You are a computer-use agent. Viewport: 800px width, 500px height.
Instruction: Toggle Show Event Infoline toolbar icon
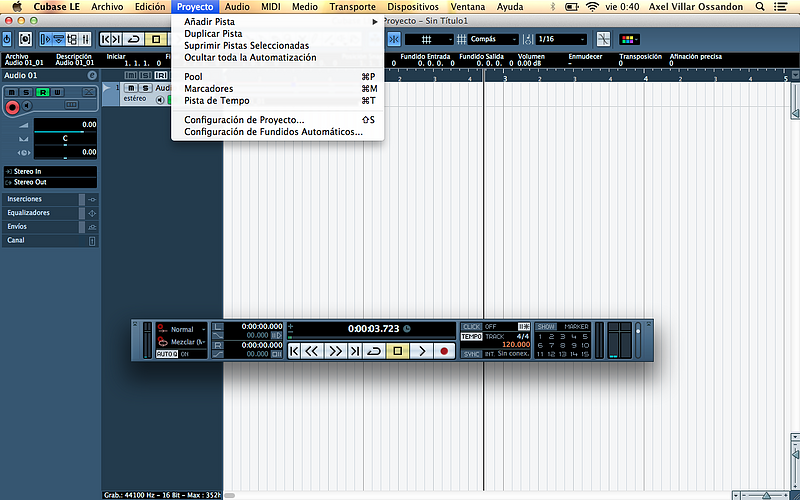59,39
